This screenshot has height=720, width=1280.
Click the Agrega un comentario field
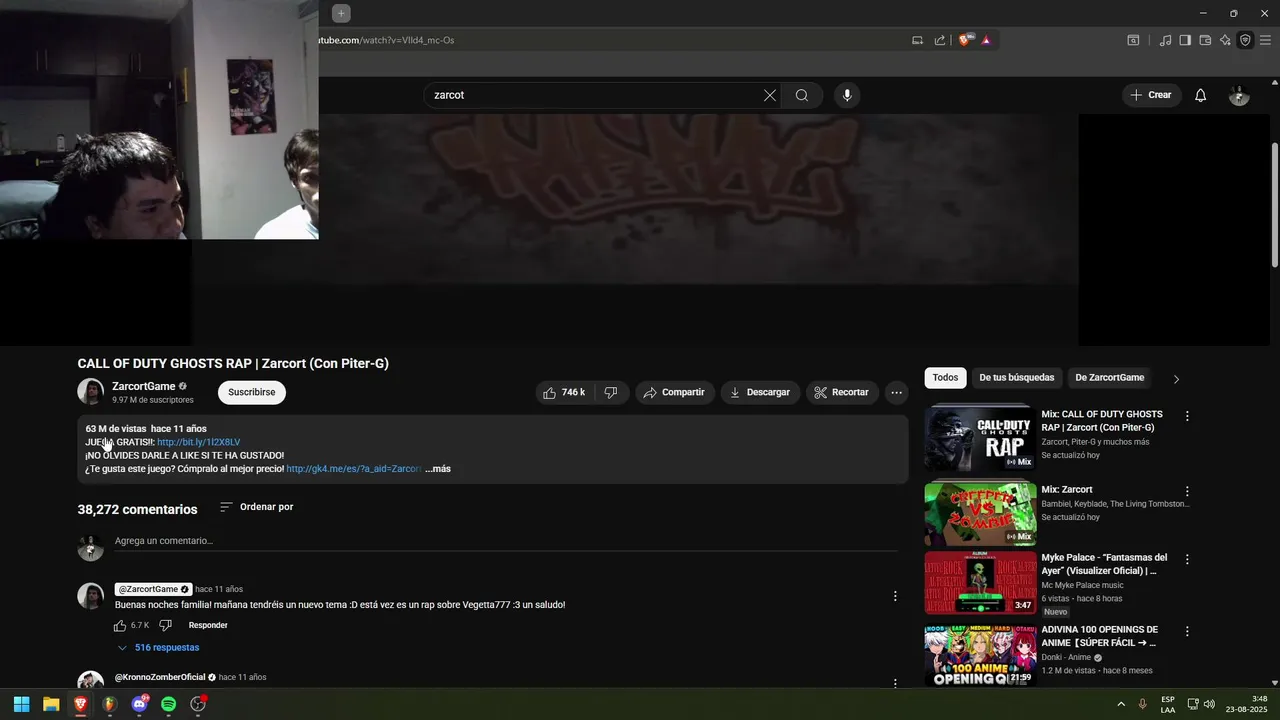505,541
